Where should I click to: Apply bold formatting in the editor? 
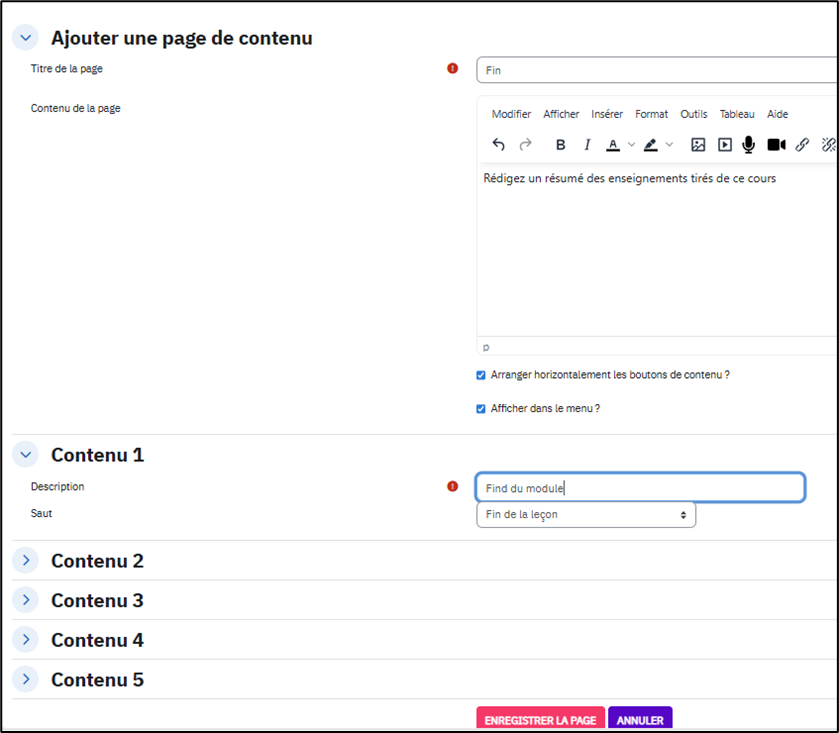(560, 145)
